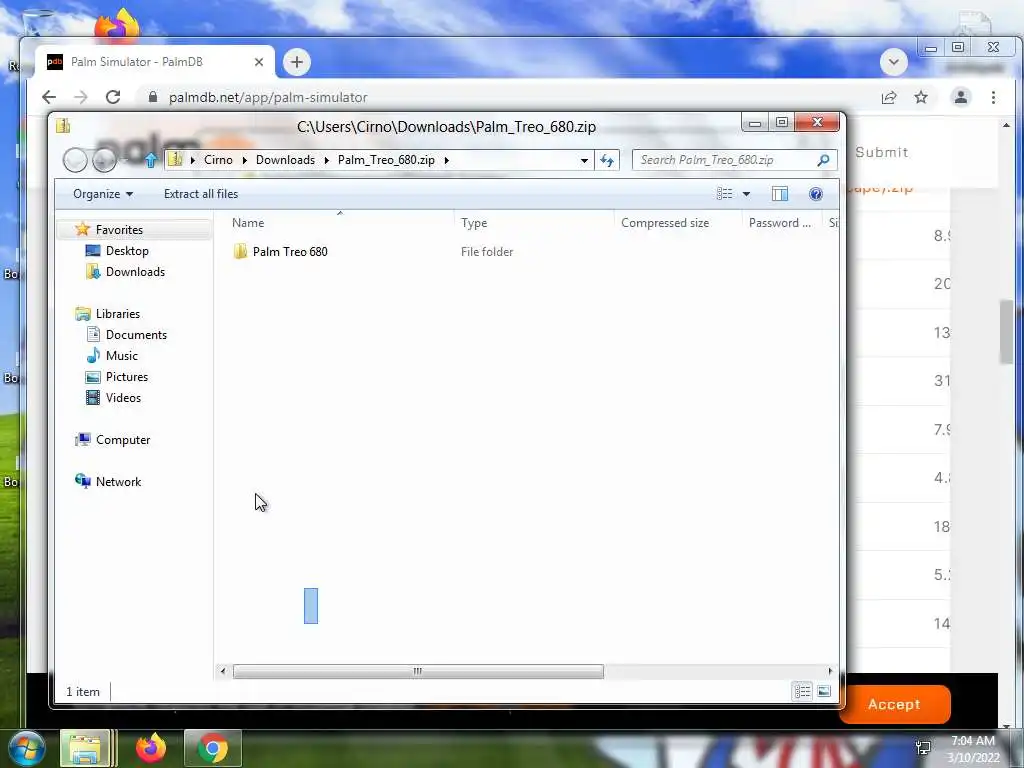Click the Pictures library icon
The height and width of the screenshot is (768, 1024).
[93, 377]
